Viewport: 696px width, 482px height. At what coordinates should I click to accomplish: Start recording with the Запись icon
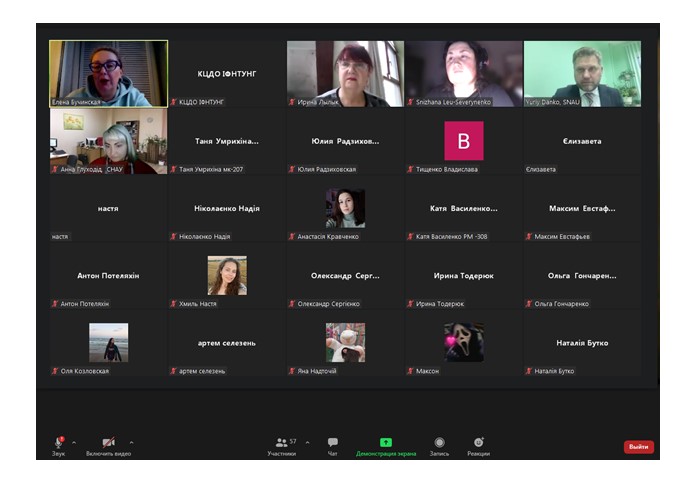point(439,442)
